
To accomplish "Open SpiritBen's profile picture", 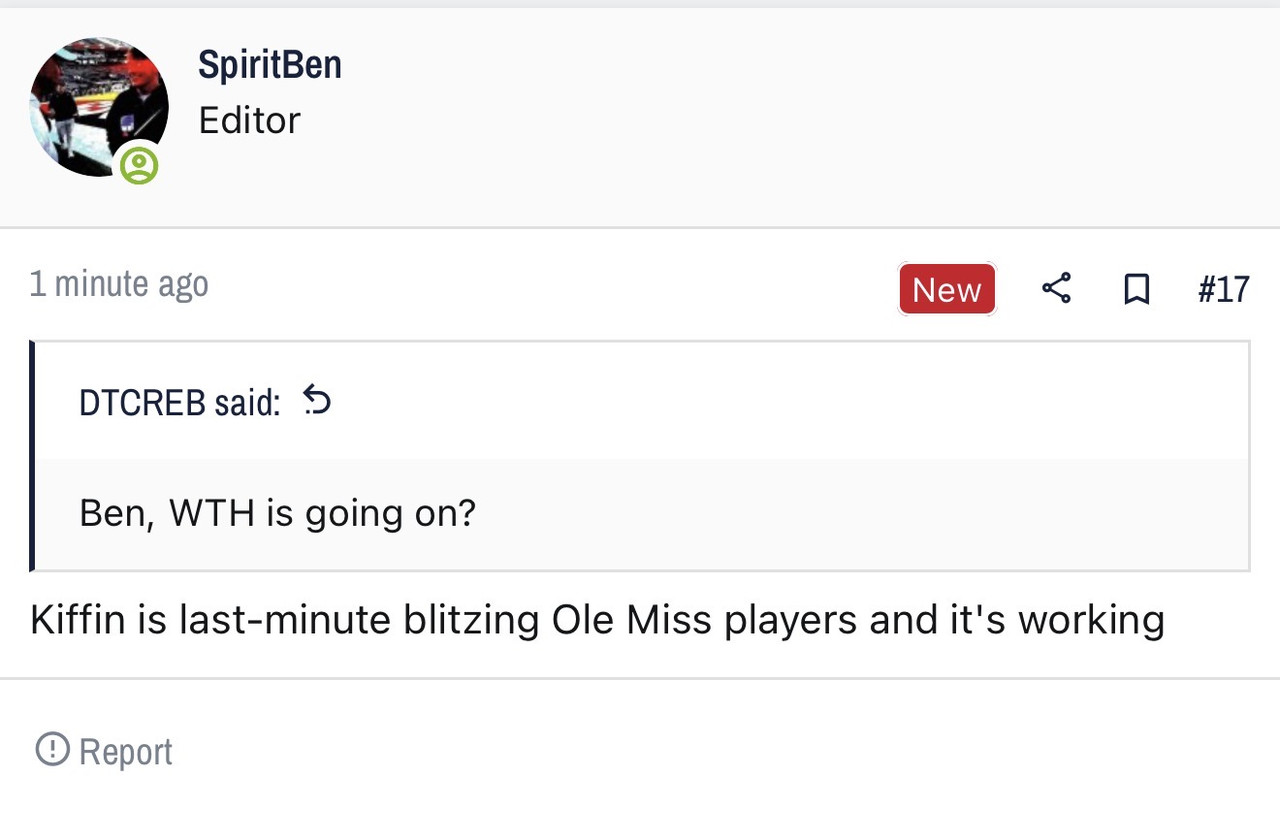I will [99, 108].
